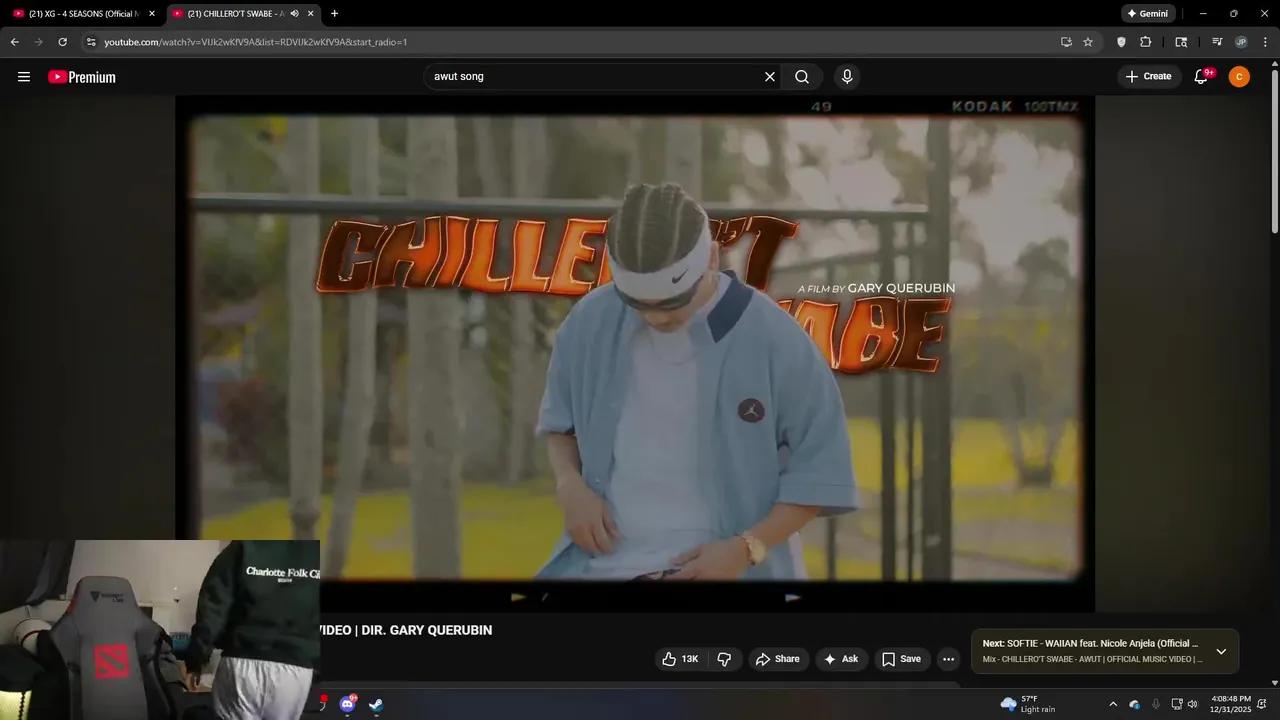
Task: Click video title DIR. GARY QUERUBIN
Action: [x=406, y=630]
